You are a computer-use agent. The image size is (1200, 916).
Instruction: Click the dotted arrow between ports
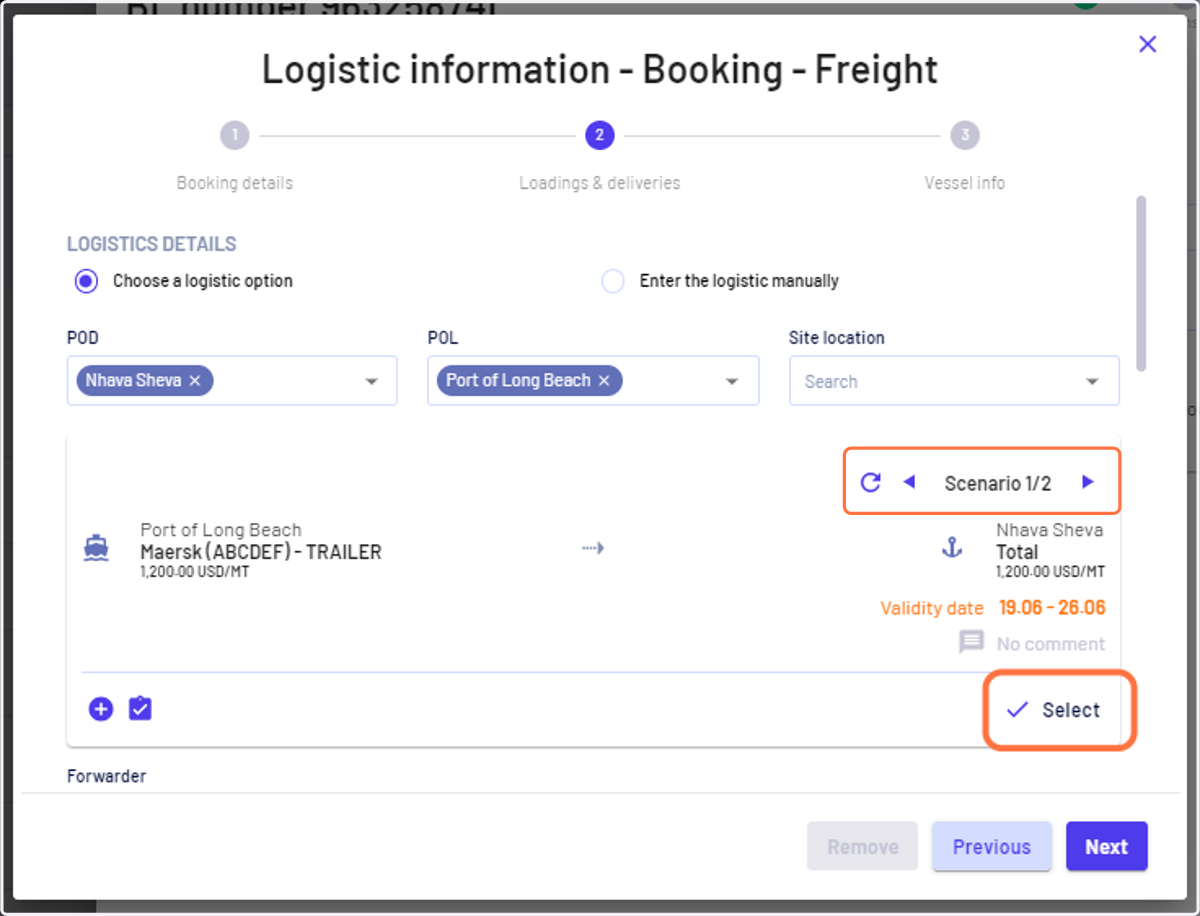pos(593,548)
